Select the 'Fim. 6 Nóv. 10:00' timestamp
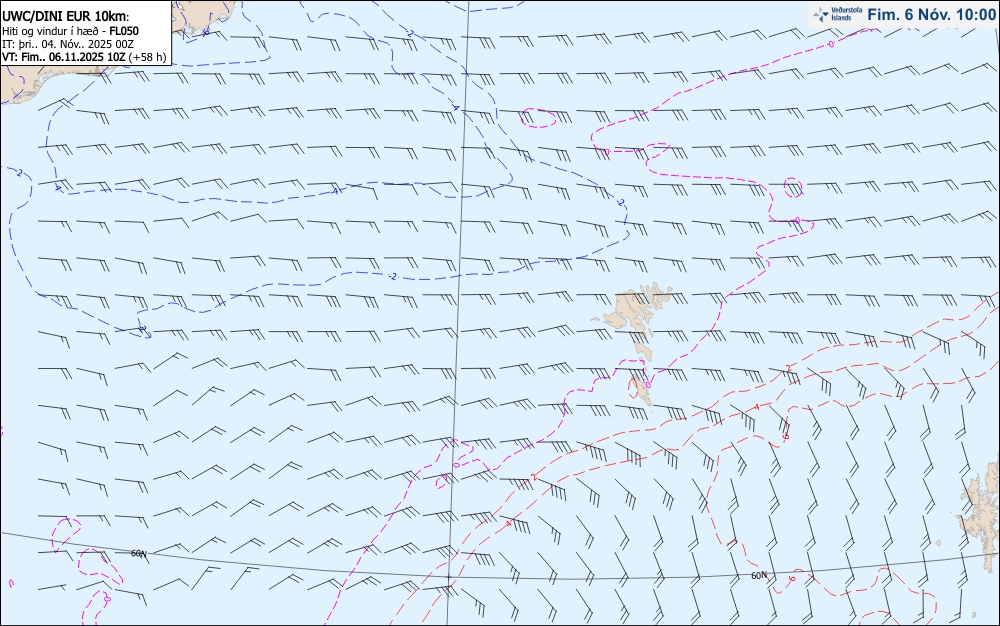This screenshot has height=626, width=1000. click(931, 14)
